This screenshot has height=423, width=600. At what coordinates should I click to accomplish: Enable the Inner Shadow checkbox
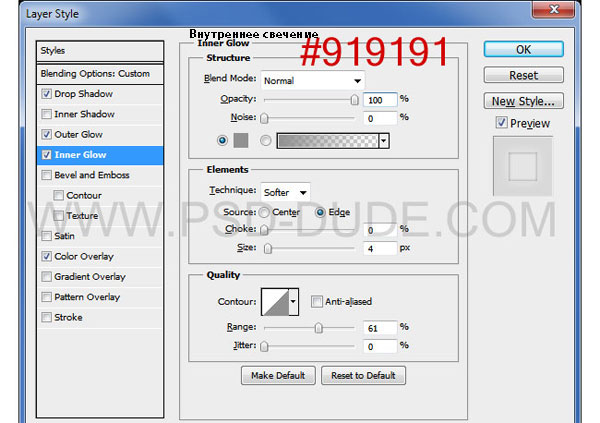[x=46, y=114]
